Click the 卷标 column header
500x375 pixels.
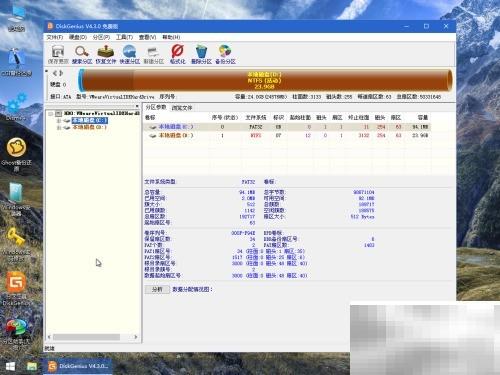pyautogui.click(x=150, y=117)
